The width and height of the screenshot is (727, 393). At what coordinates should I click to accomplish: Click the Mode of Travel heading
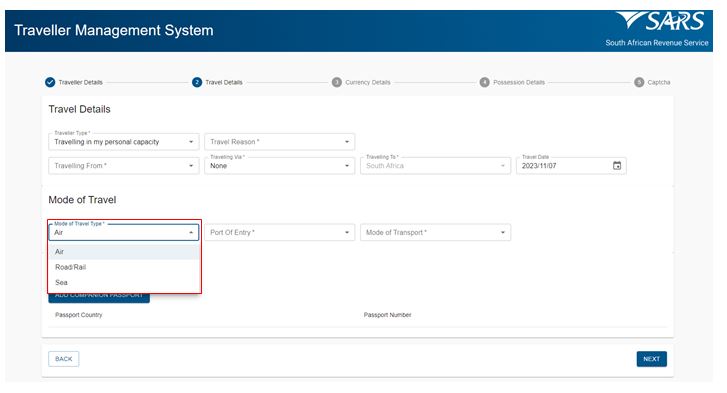pyautogui.click(x=82, y=200)
